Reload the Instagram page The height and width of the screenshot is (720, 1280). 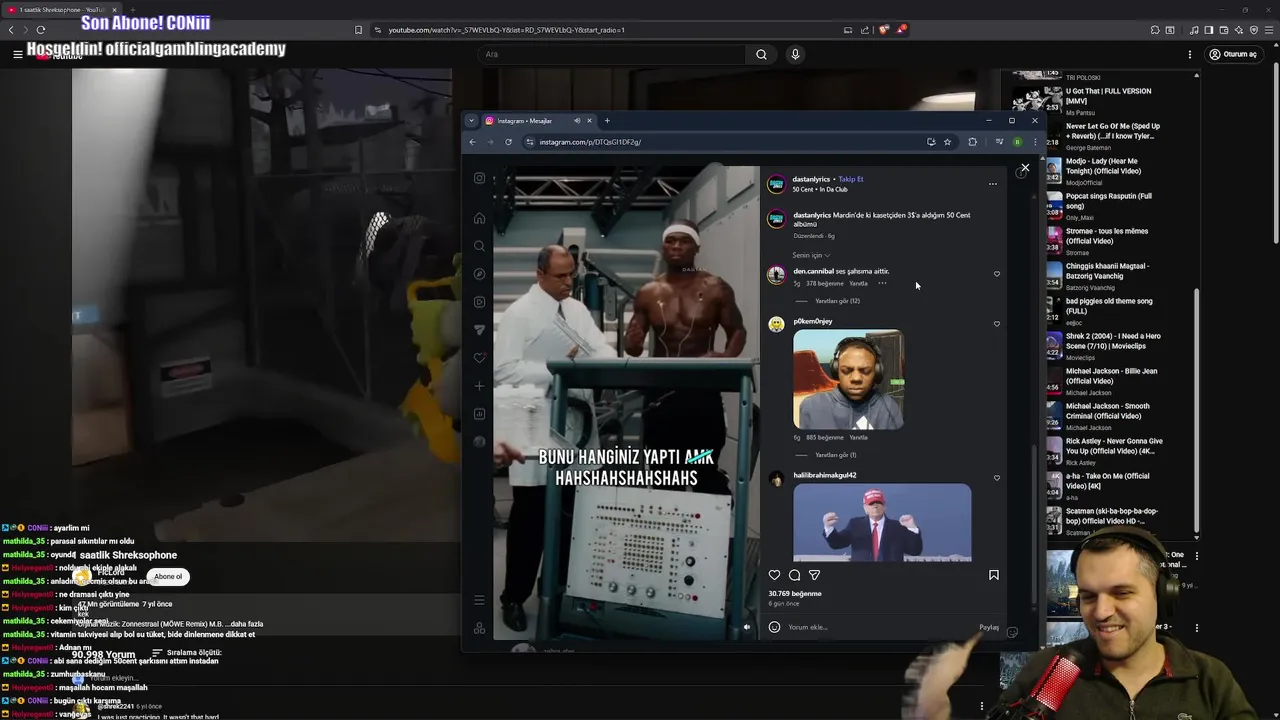[x=508, y=142]
